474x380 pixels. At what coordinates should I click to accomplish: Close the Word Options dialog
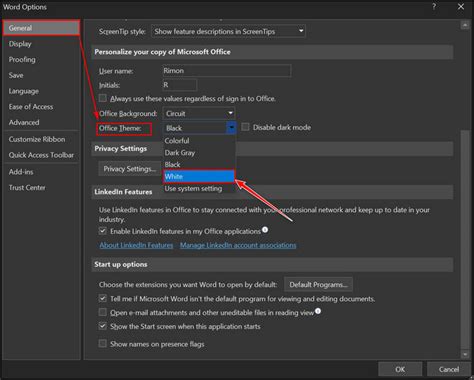pyautogui.click(x=461, y=7)
